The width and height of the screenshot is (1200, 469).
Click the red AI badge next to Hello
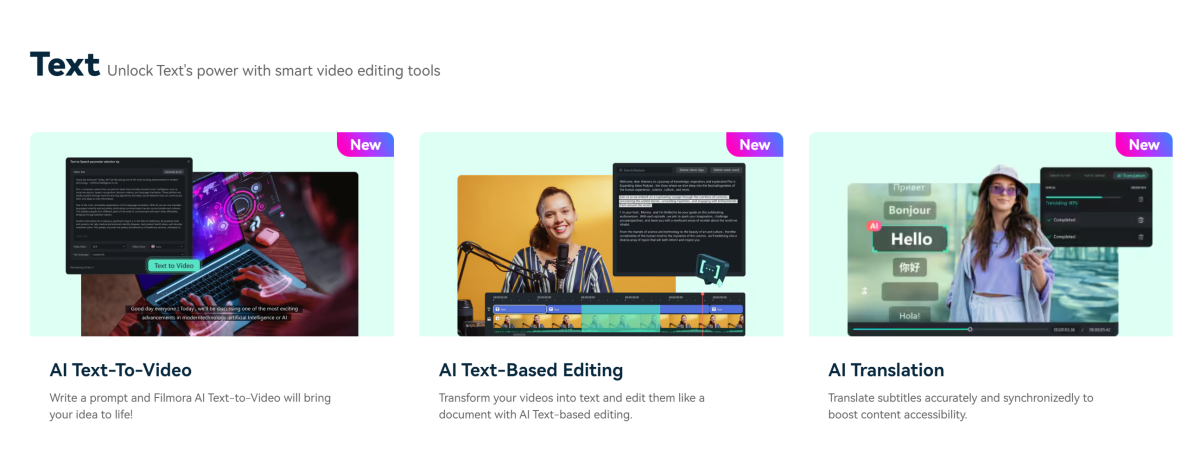point(874,226)
